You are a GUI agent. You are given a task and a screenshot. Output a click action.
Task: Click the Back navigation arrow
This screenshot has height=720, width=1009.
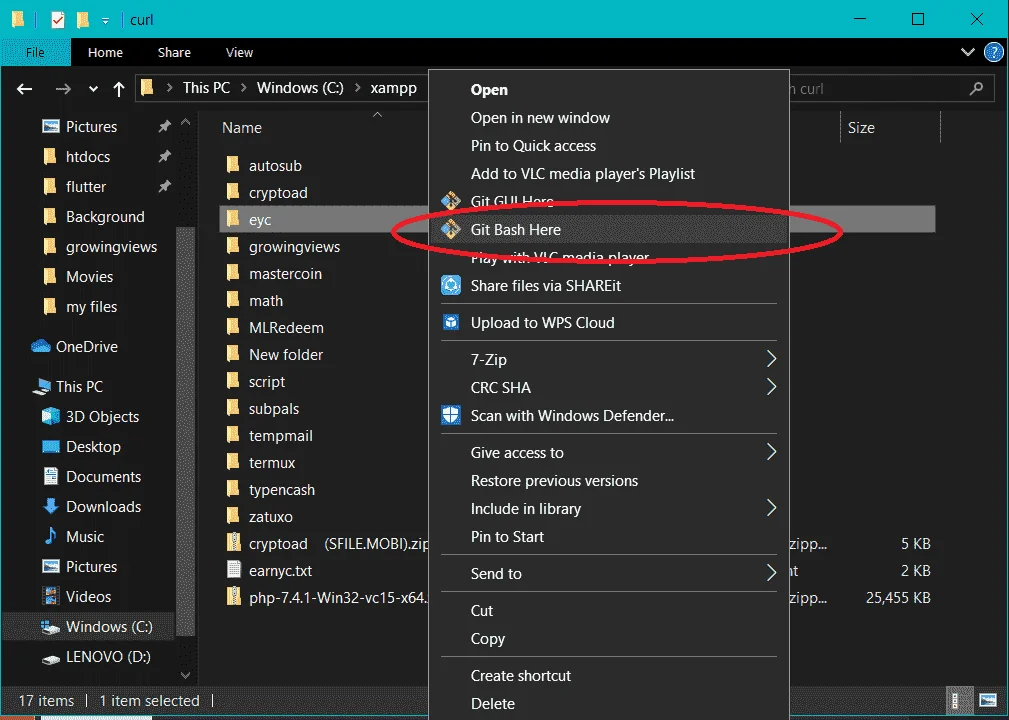click(24, 89)
